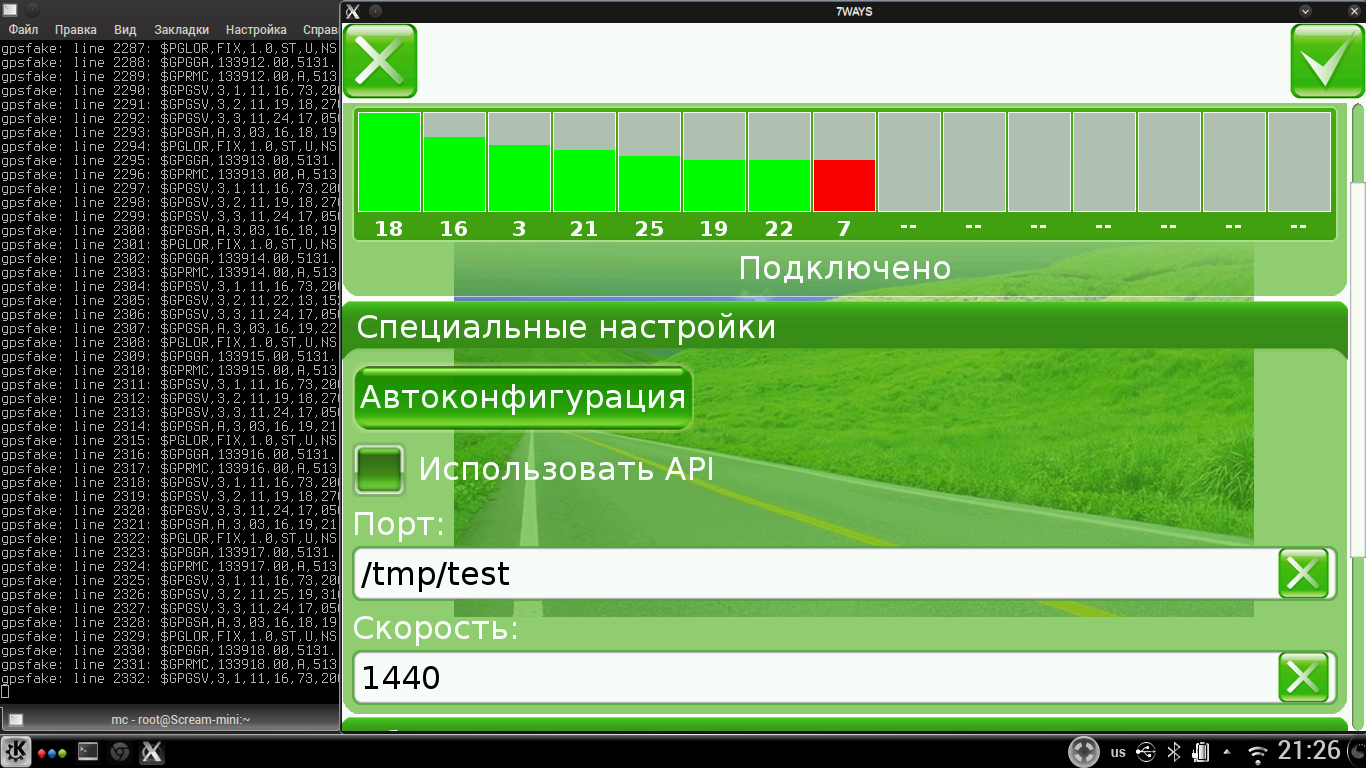Open the Настройка menu
This screenshot has width=1366, height=768.
coord(256,30)
